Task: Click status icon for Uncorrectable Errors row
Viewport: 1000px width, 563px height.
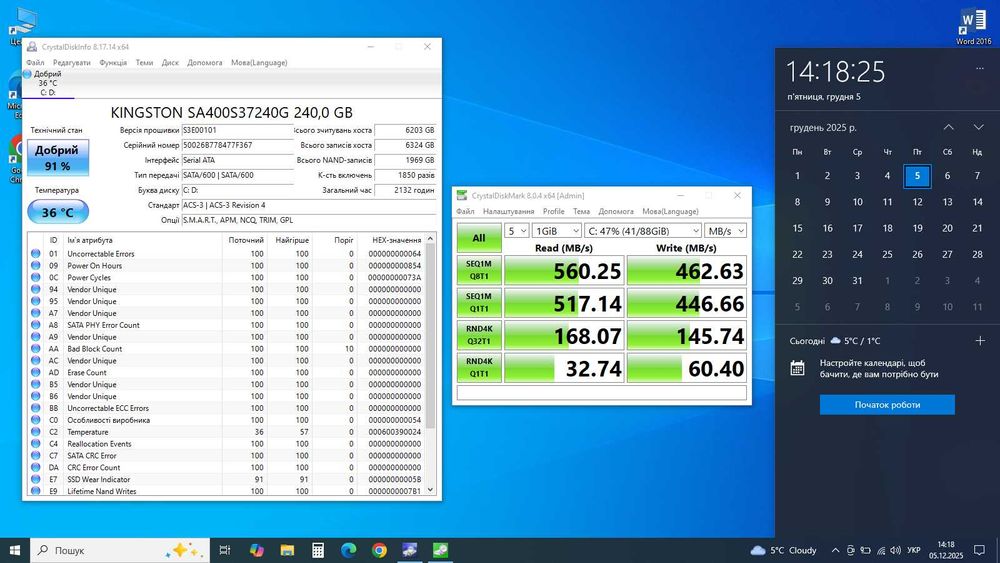Action: [x=36, y=254]
